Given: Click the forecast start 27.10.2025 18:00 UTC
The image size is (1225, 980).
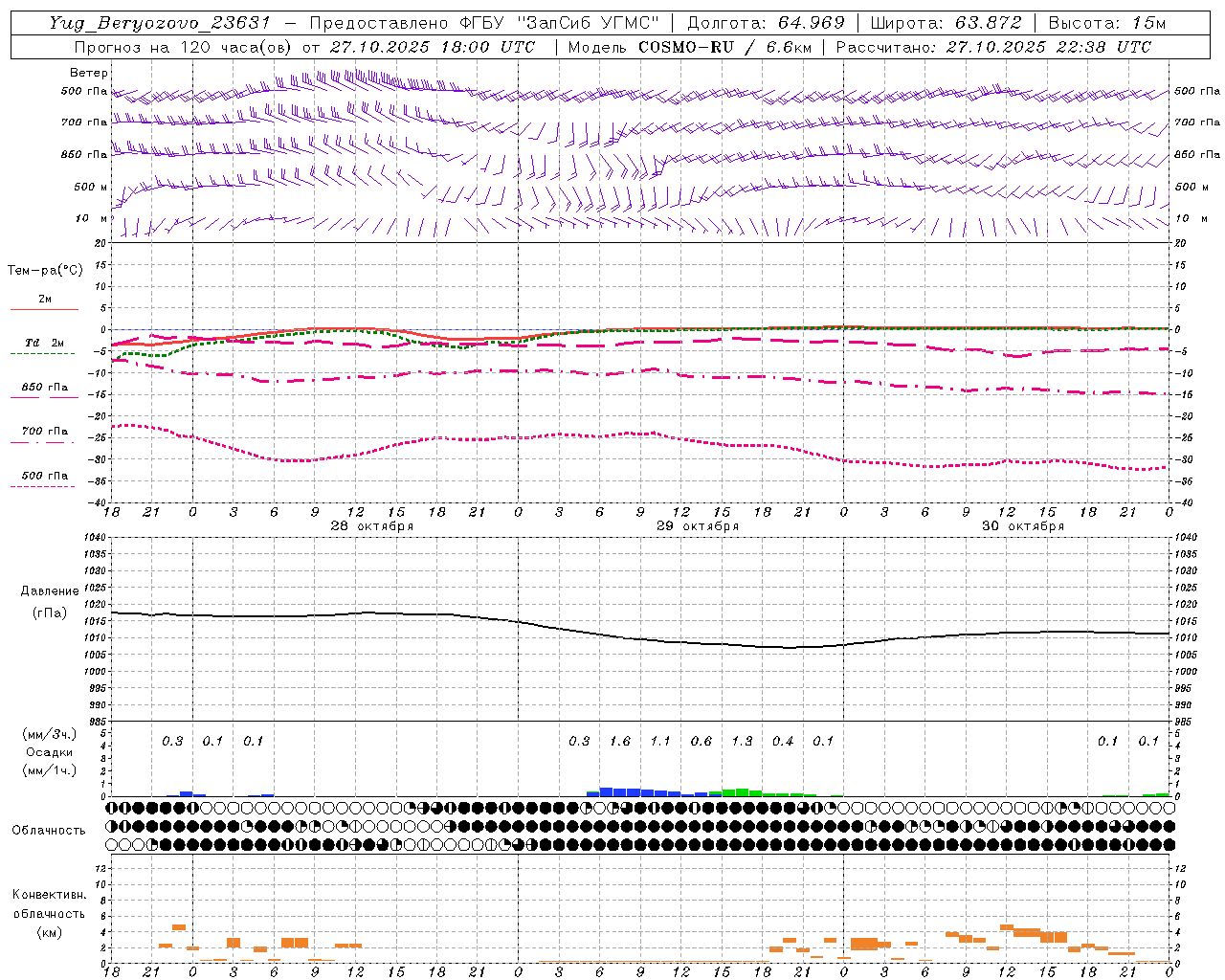Looking at the screenshot, I should pyautogui.click(x=432, y=47).
